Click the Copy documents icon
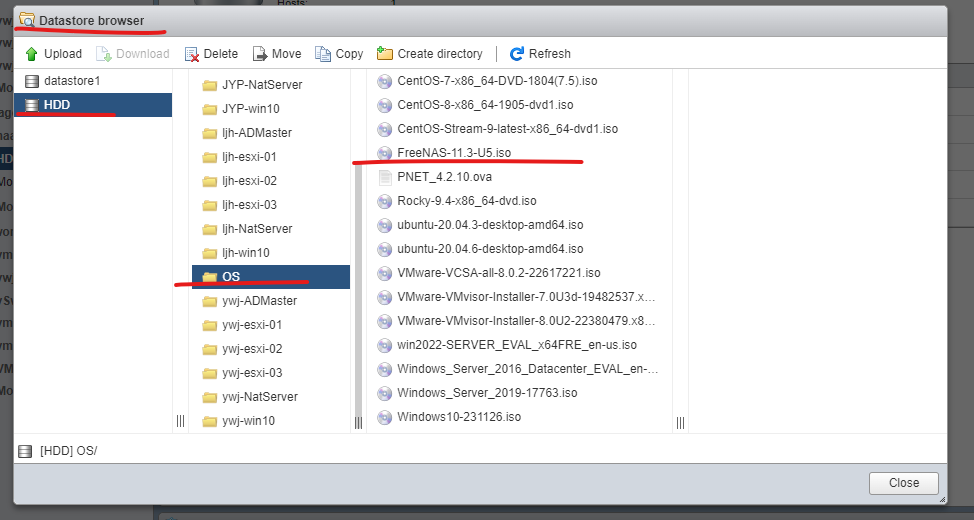The image size is (974, 520). coord(323,54)
